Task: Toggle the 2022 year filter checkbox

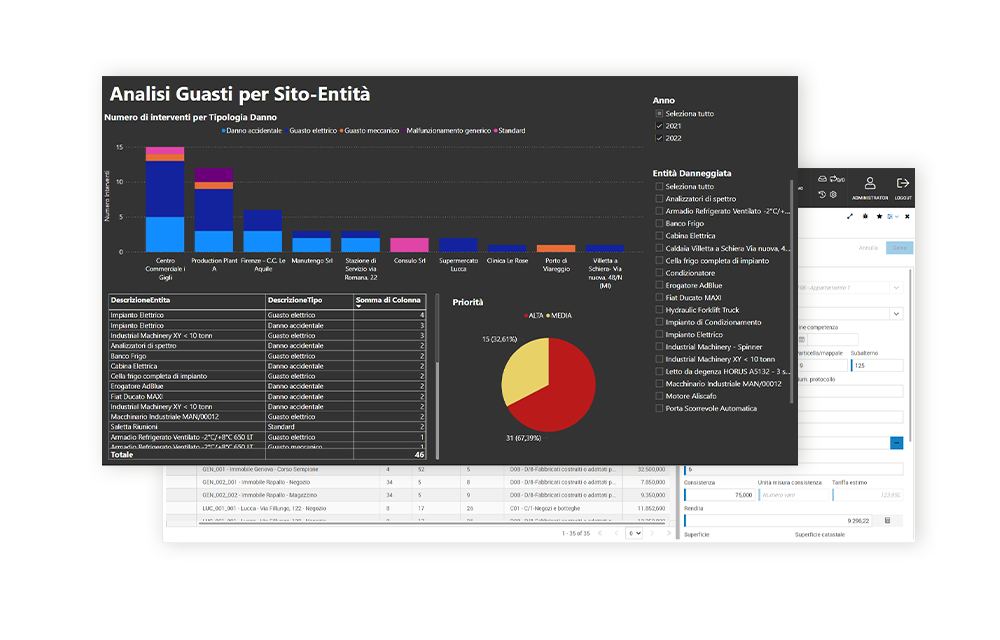Action: point(658,138)
